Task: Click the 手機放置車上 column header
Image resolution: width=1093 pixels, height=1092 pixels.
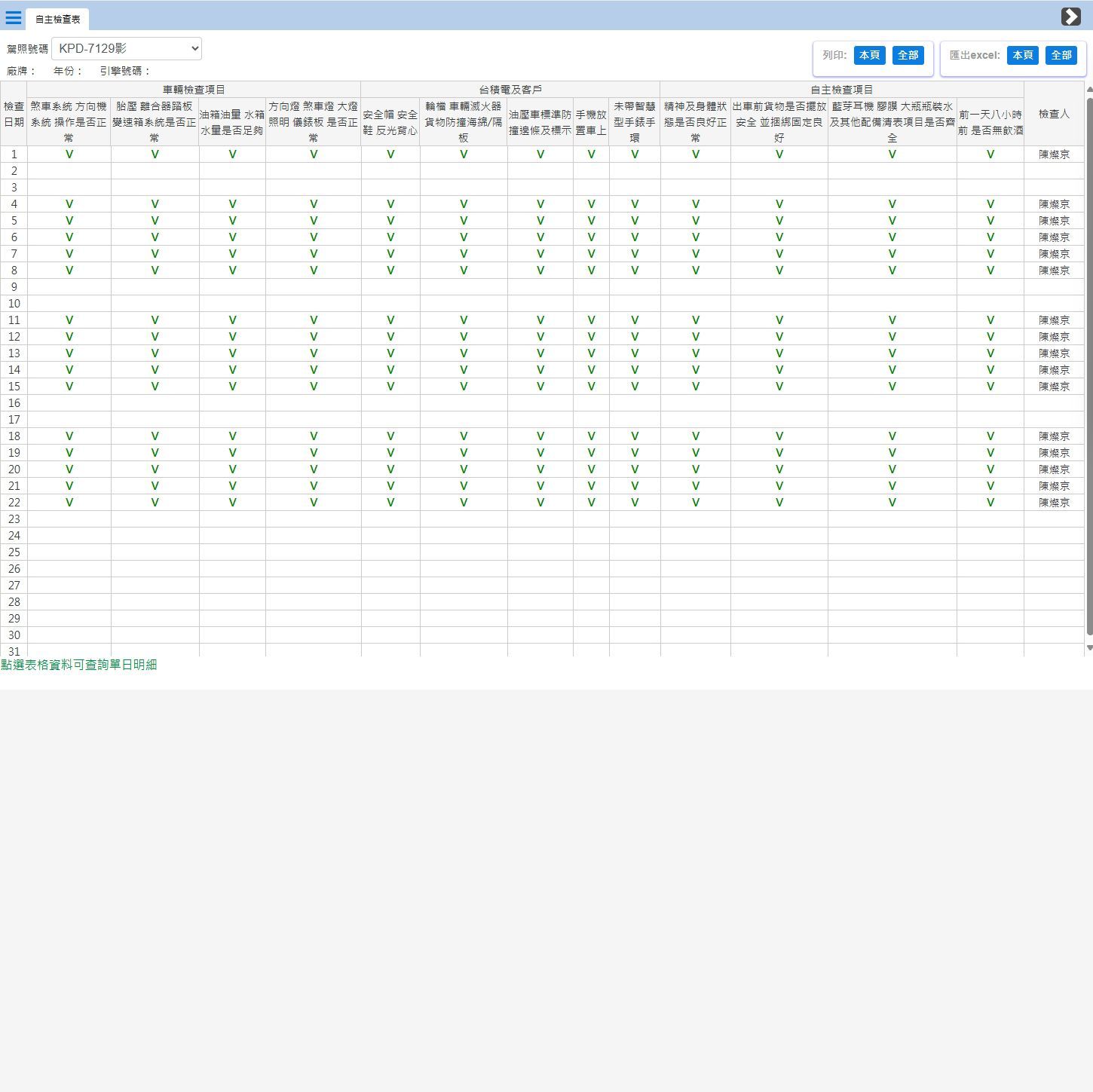Action: tap(591, 122)
